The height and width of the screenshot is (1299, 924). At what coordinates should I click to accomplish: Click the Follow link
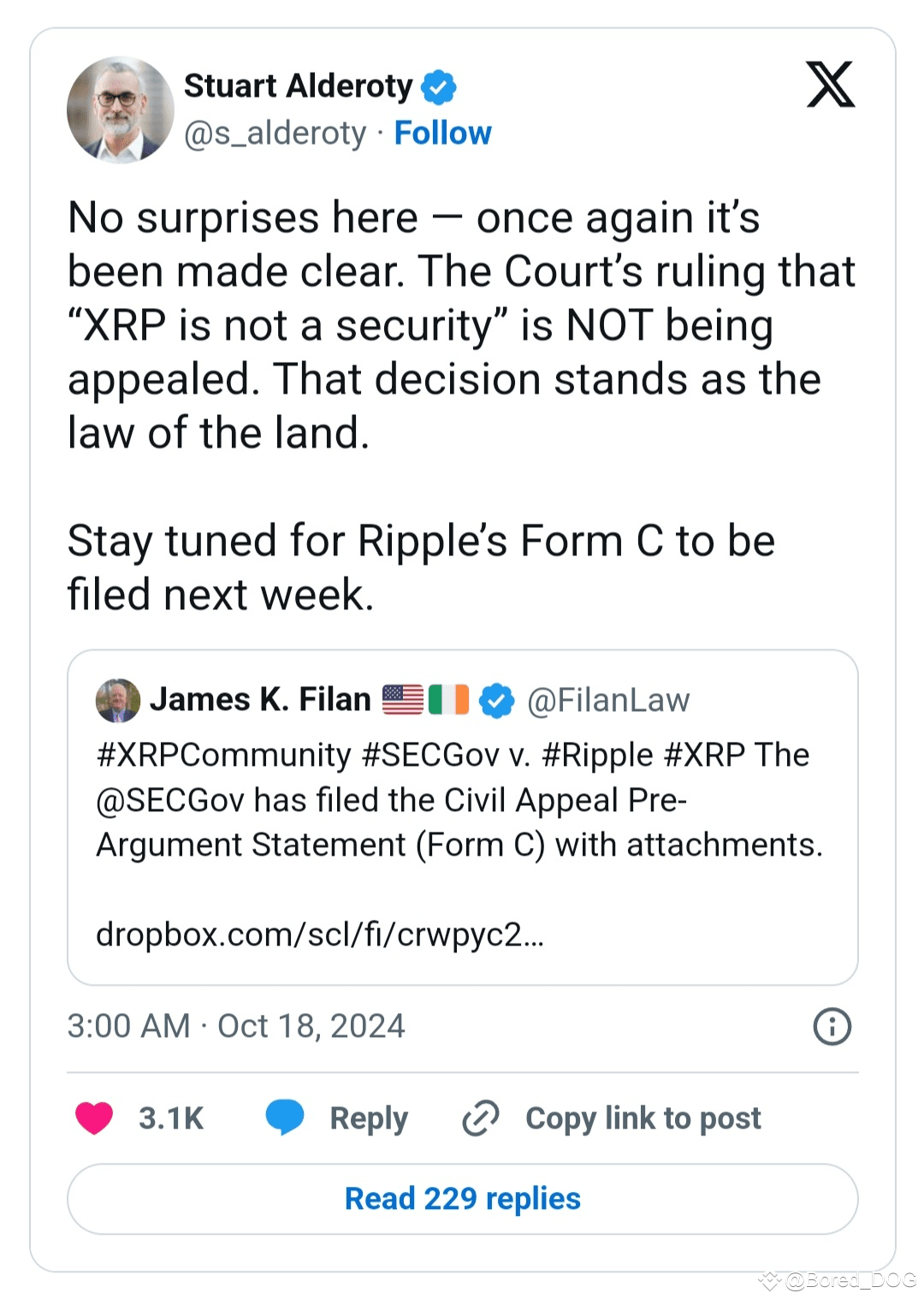(442, 133)
